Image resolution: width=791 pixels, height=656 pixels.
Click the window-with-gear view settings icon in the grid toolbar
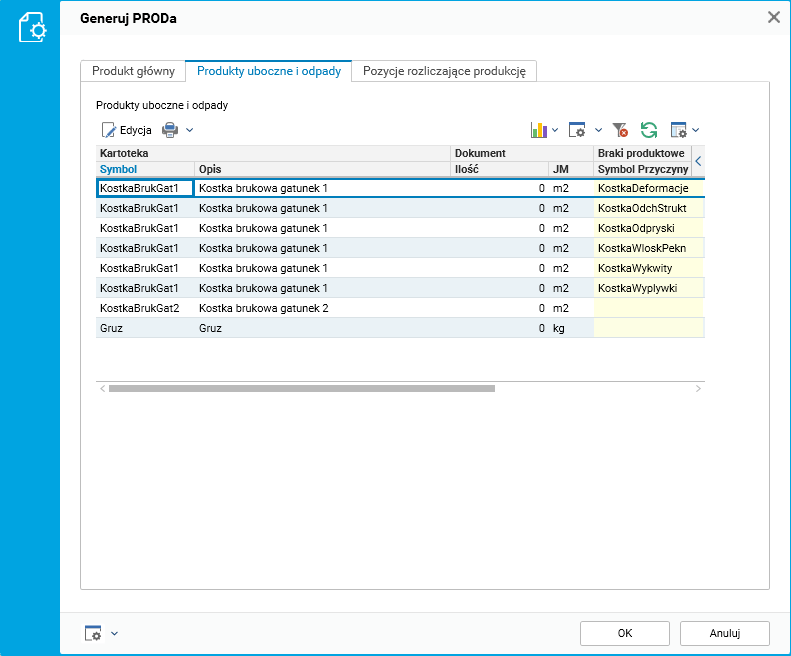(x=577, y=130)
